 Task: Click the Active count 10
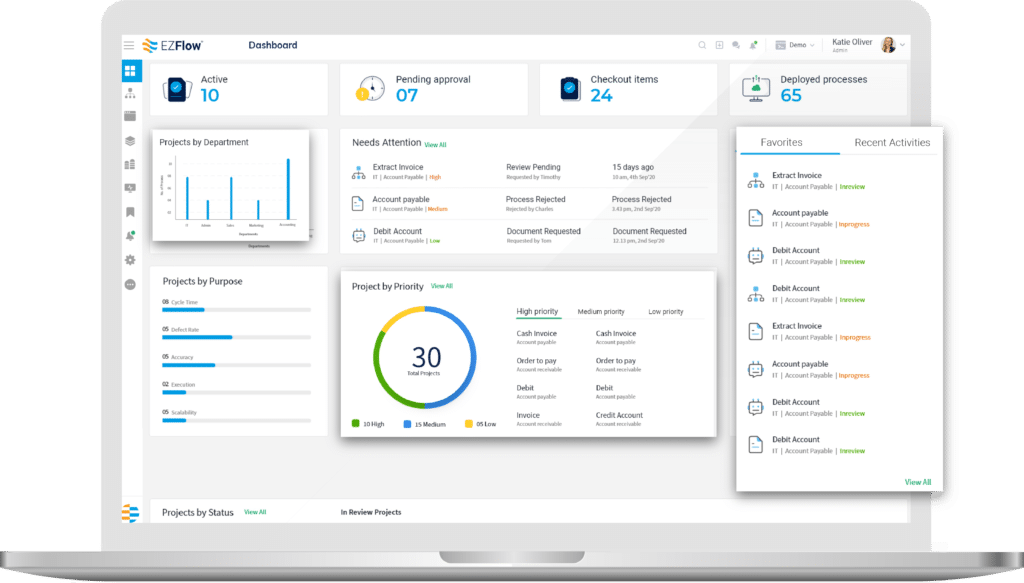210,96
